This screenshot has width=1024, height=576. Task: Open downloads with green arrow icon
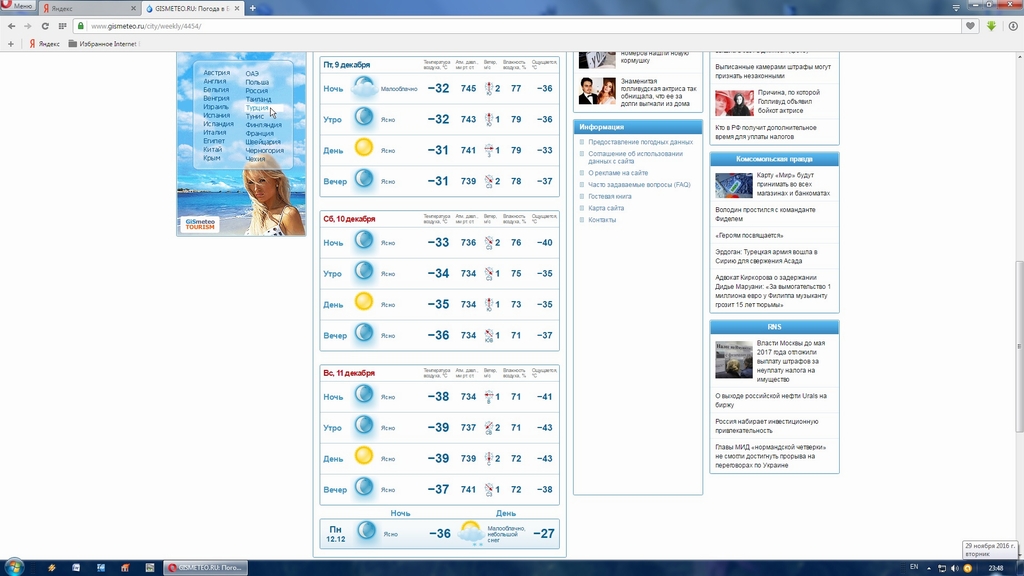click(x=991, y=26)
